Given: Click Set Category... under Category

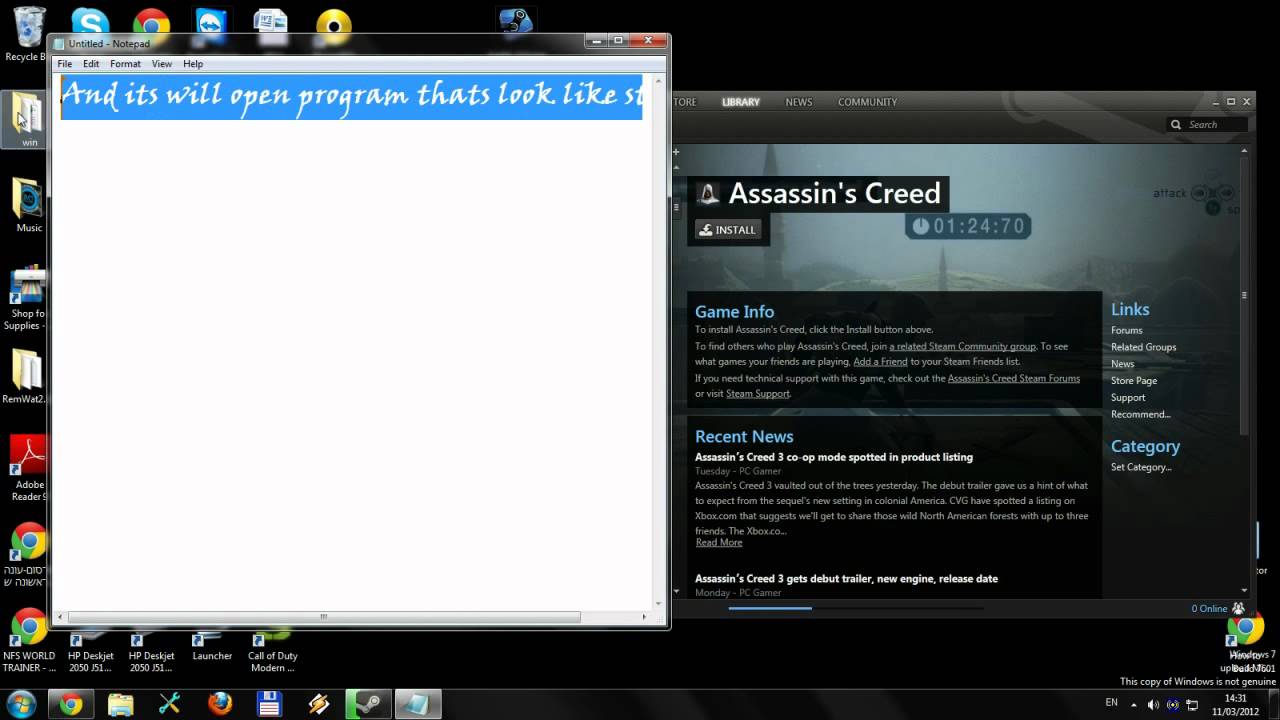Looking at the screenshot, I should (1141, 467).
